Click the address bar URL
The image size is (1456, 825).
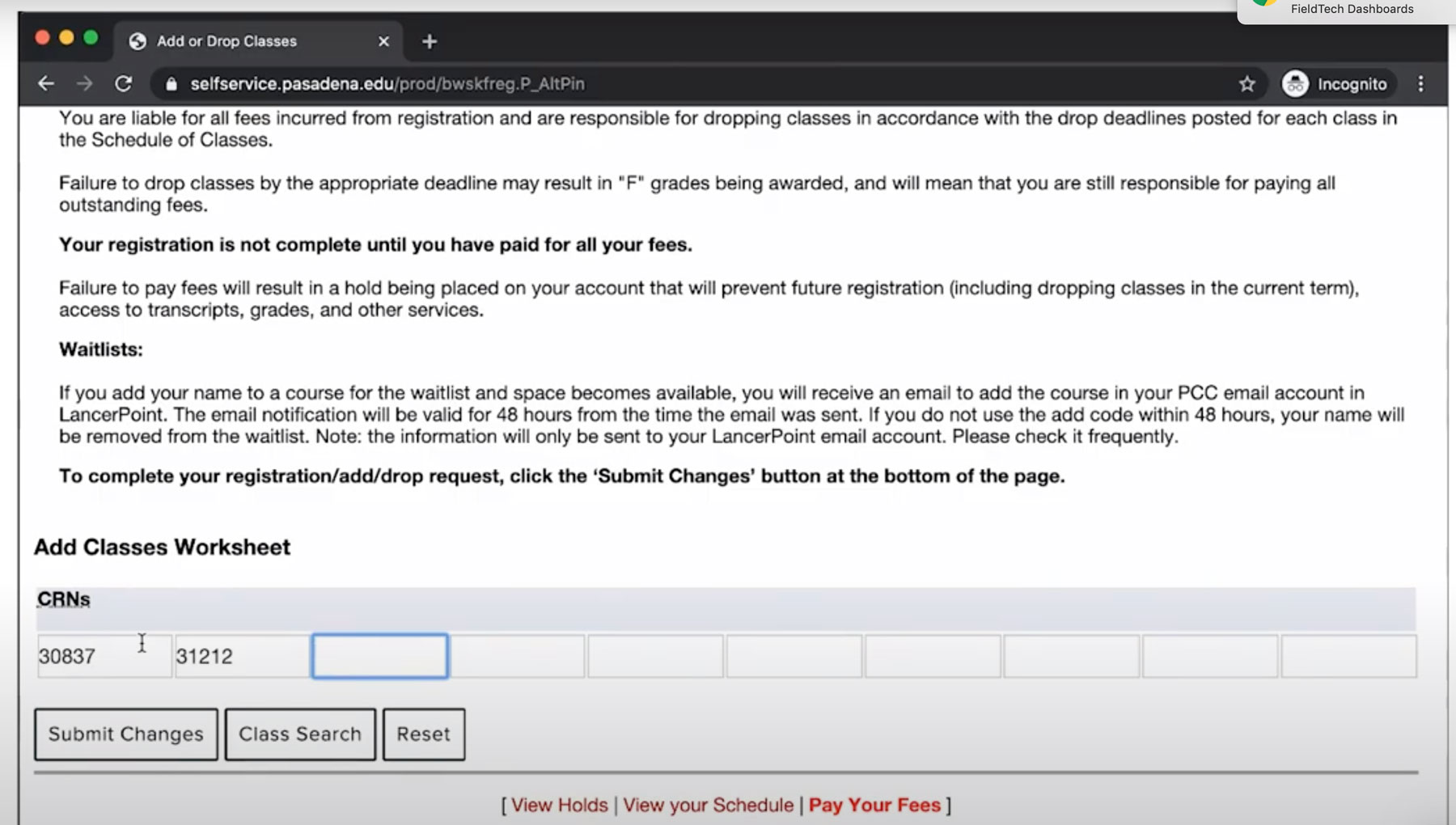[x=387, y=84]
